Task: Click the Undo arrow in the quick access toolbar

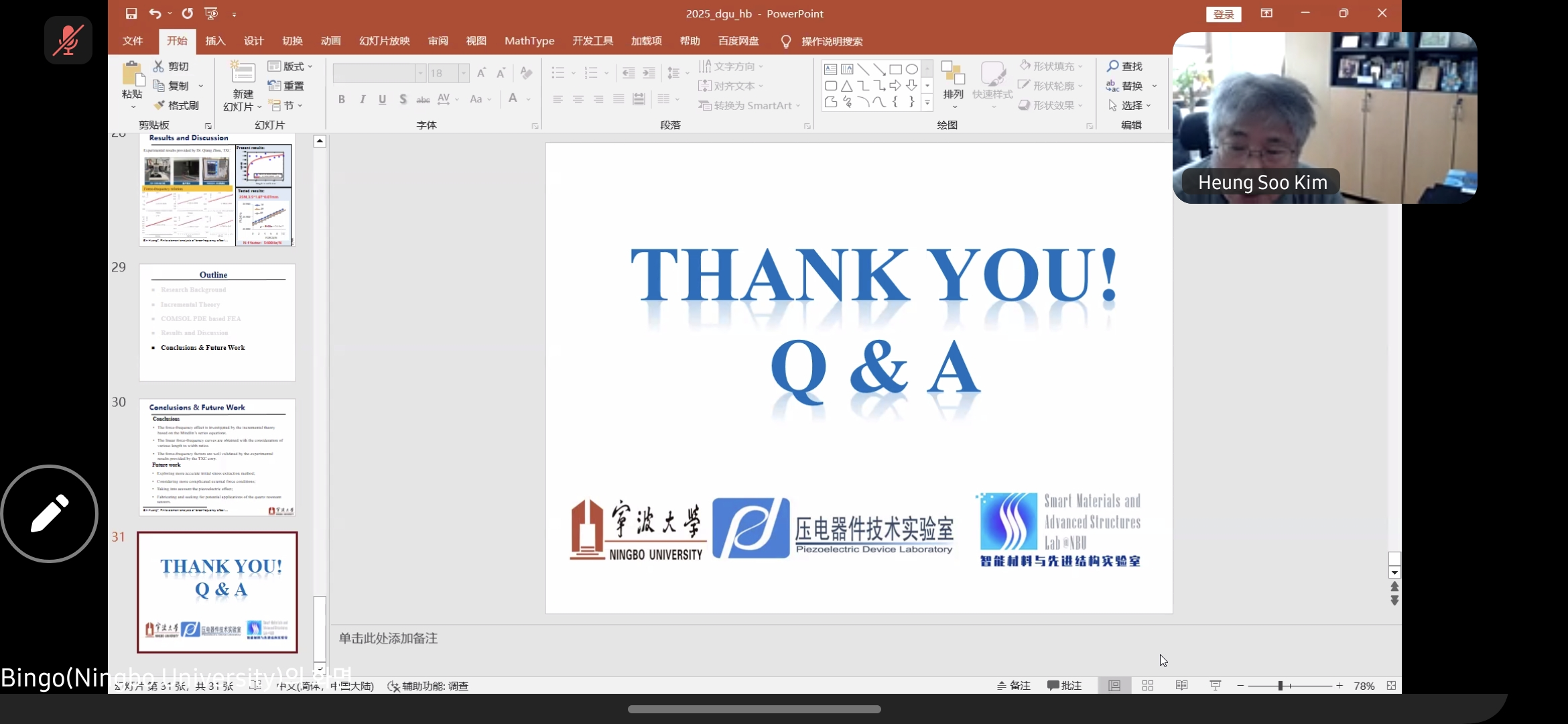Action: [155, 13]
